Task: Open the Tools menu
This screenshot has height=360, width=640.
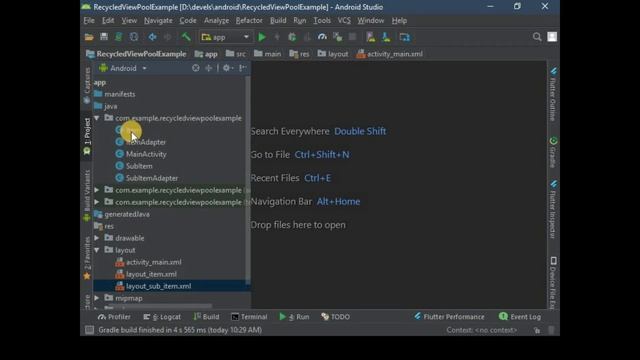Action: tap(322, 20)
